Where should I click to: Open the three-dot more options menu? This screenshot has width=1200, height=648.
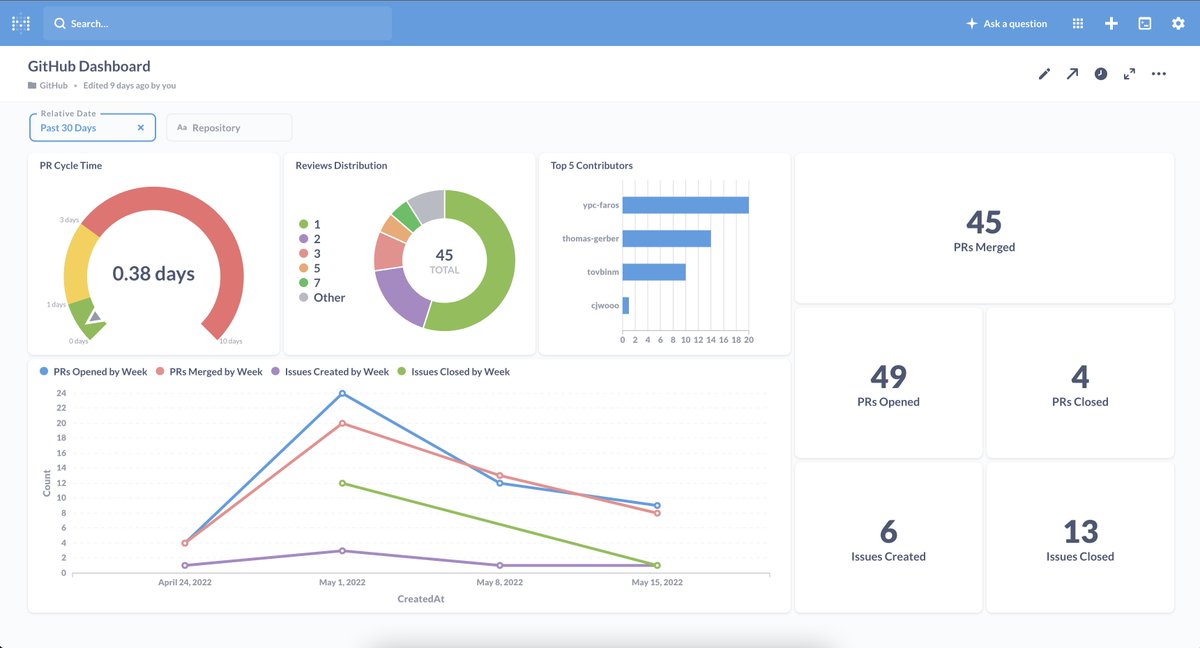[1159, 73]
